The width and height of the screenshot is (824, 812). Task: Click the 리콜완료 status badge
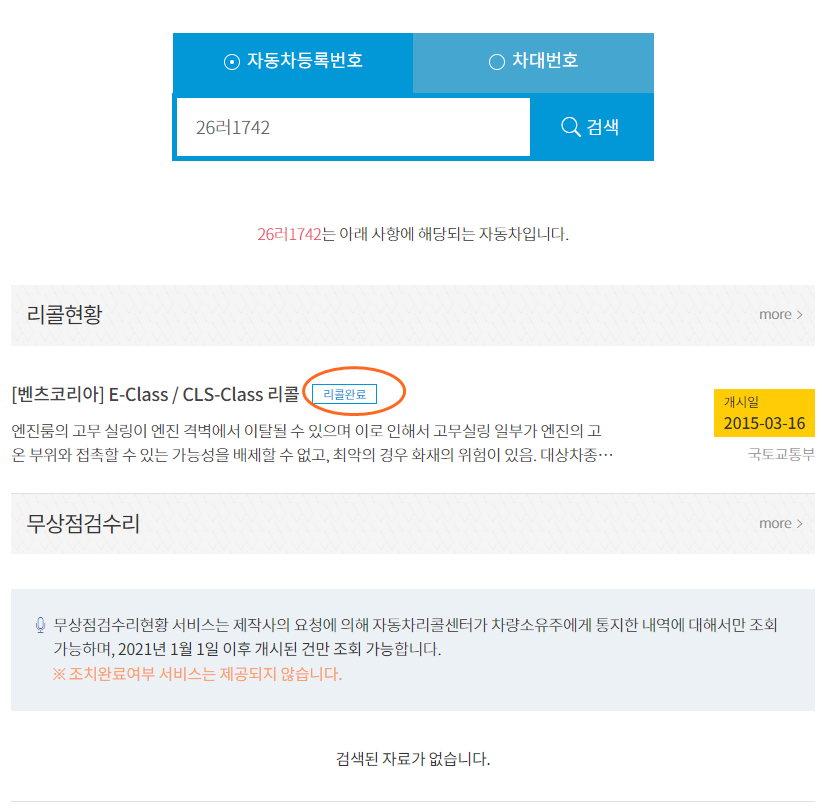tap(344, 394)
